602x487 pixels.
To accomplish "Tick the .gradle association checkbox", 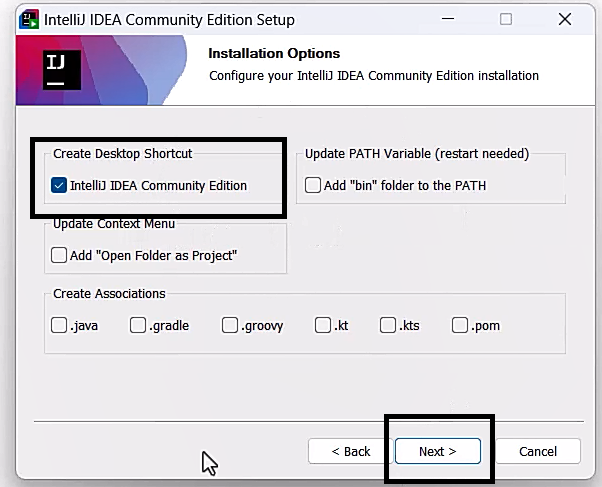I will click(x=138, y=325).
